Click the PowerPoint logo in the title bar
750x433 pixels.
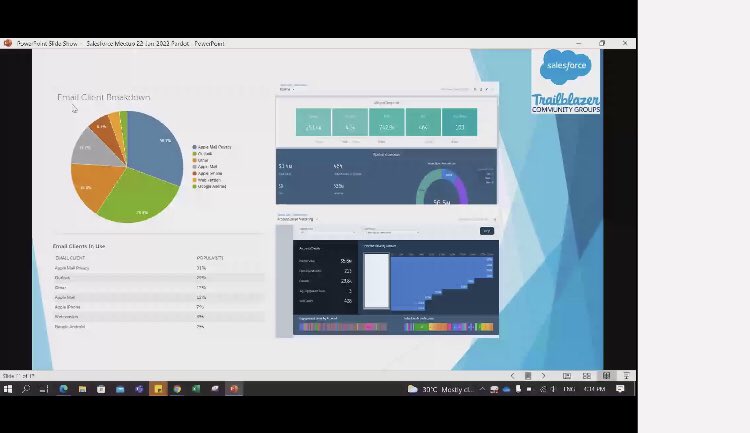coord(8,43)
